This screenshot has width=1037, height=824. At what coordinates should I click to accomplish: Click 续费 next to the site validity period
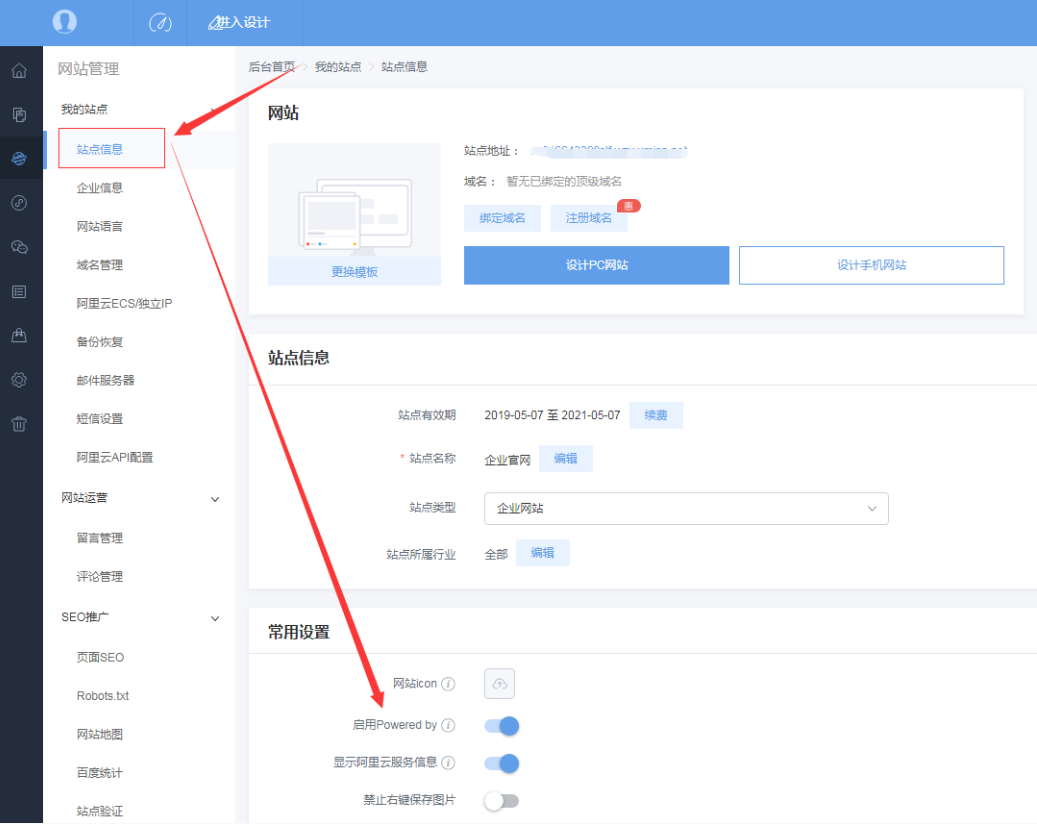[x=656, y=415]
